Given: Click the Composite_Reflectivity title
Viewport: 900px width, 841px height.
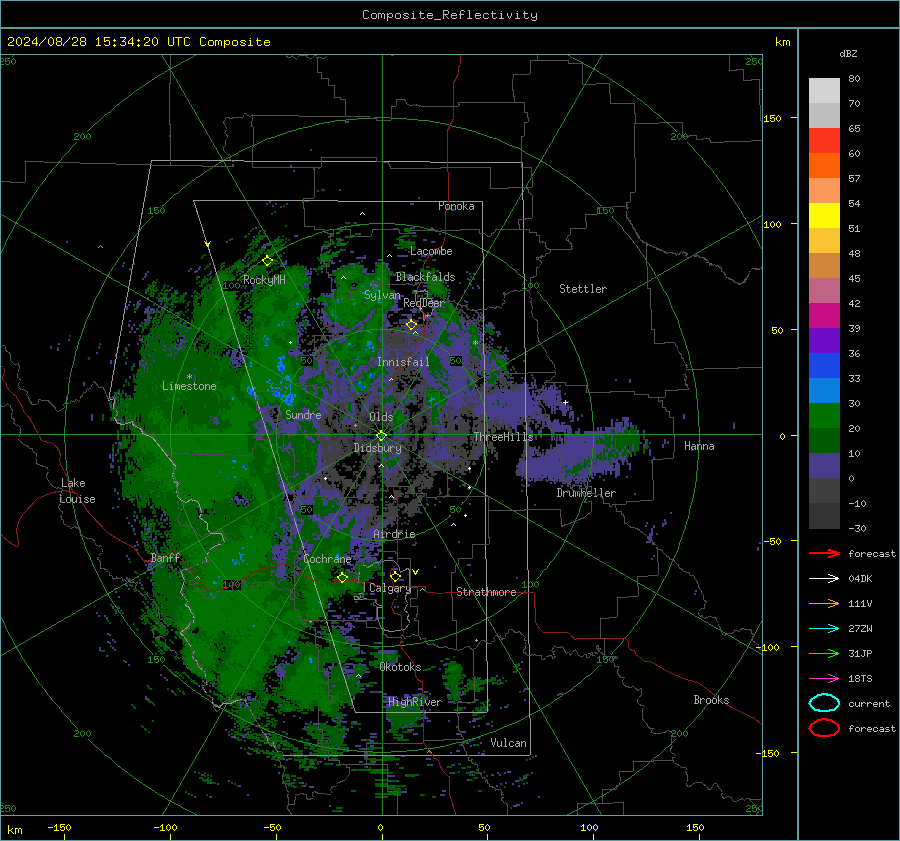Looking at the screenshot, I should pos(450,15).
